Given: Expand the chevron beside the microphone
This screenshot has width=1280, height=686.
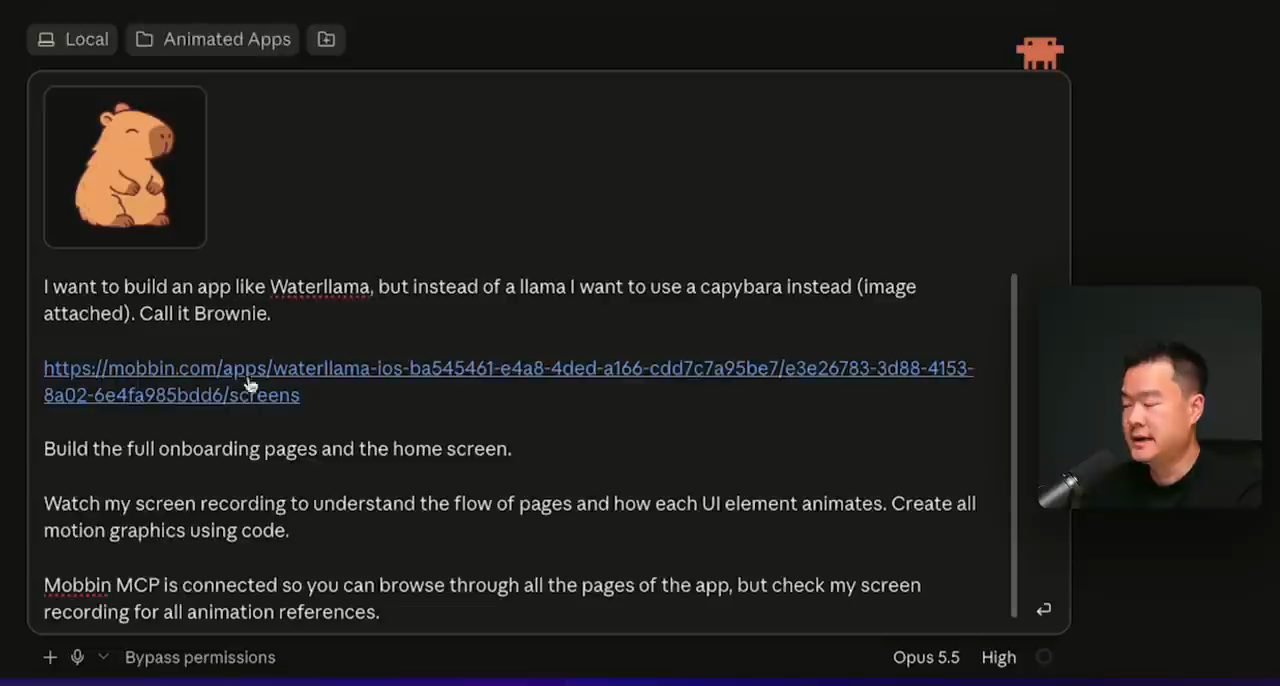Looking at the screenshot, I should [103, 657].
